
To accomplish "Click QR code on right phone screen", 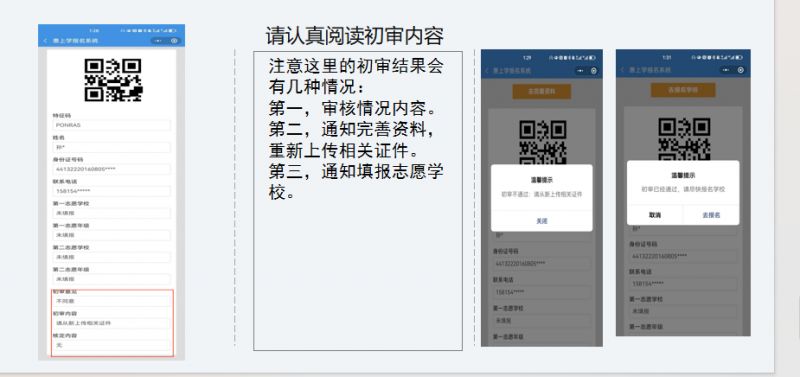I will click(x=684, y=139).
